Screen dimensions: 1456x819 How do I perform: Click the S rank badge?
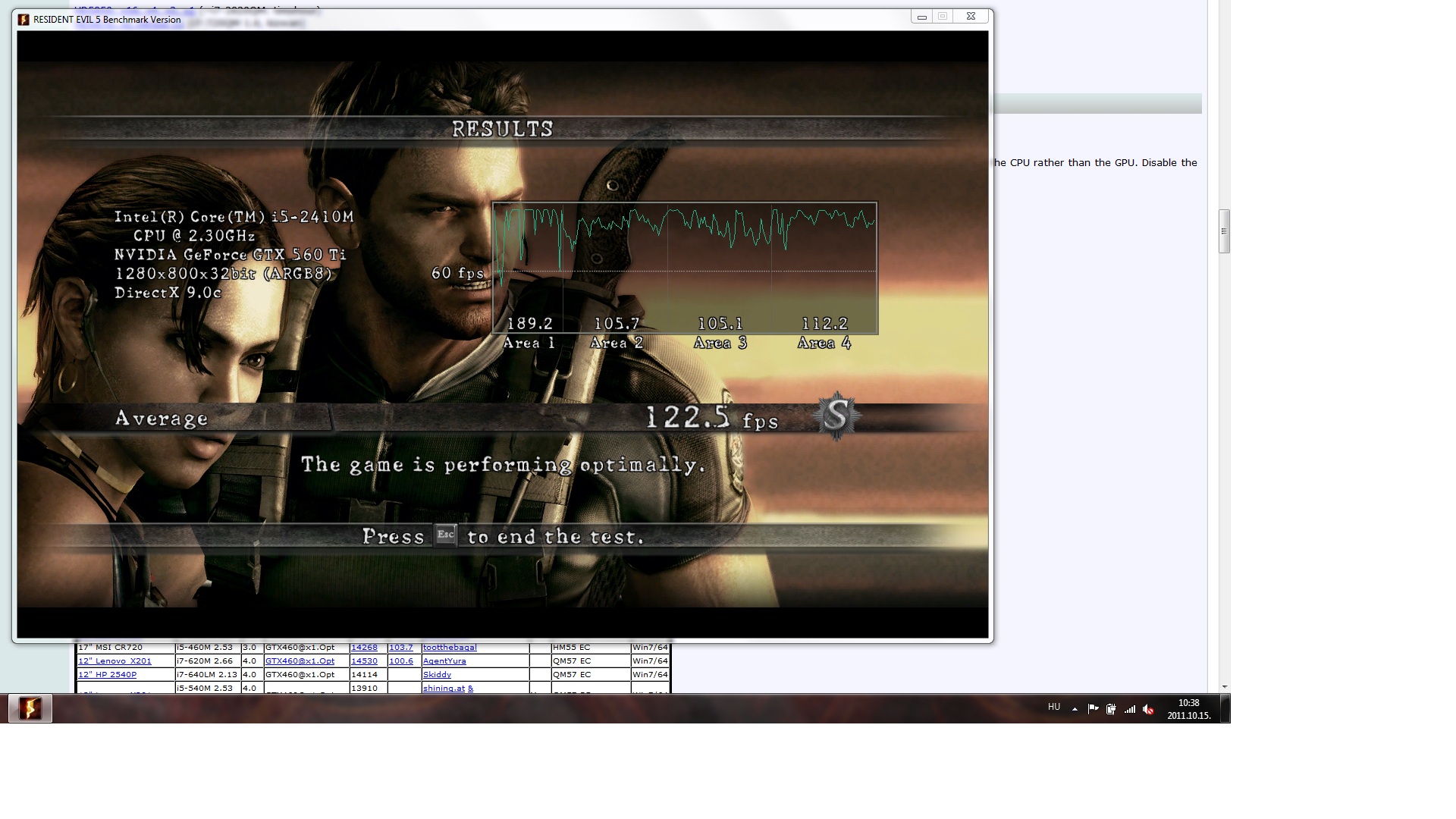(836, 416)
